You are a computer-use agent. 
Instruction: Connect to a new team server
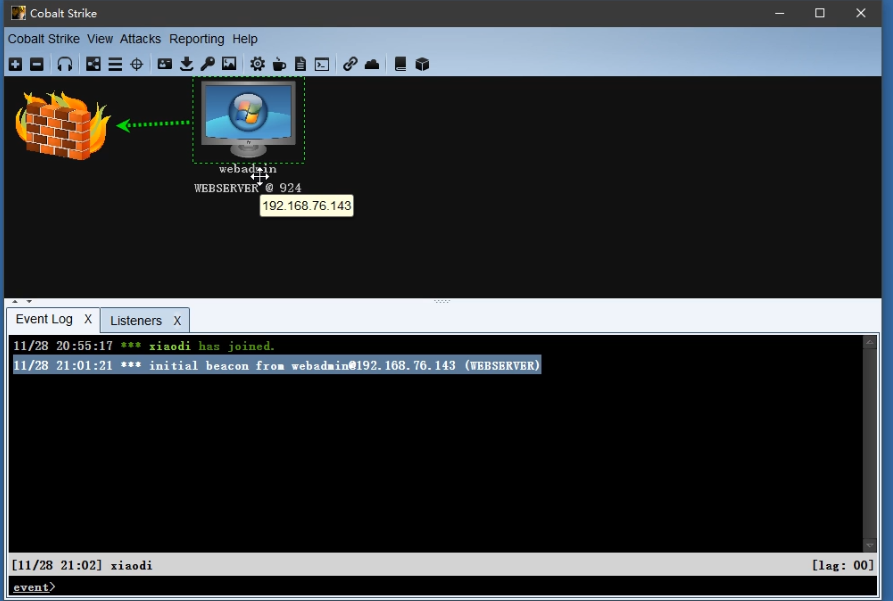[15, 64]
